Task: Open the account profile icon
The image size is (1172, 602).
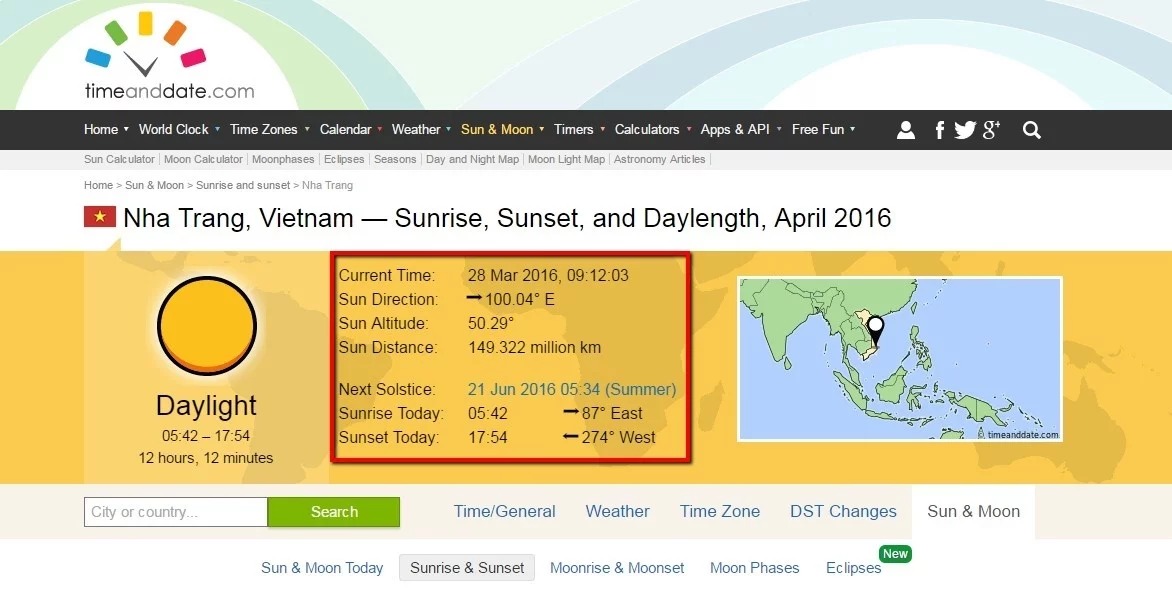Action: point(906,130)
